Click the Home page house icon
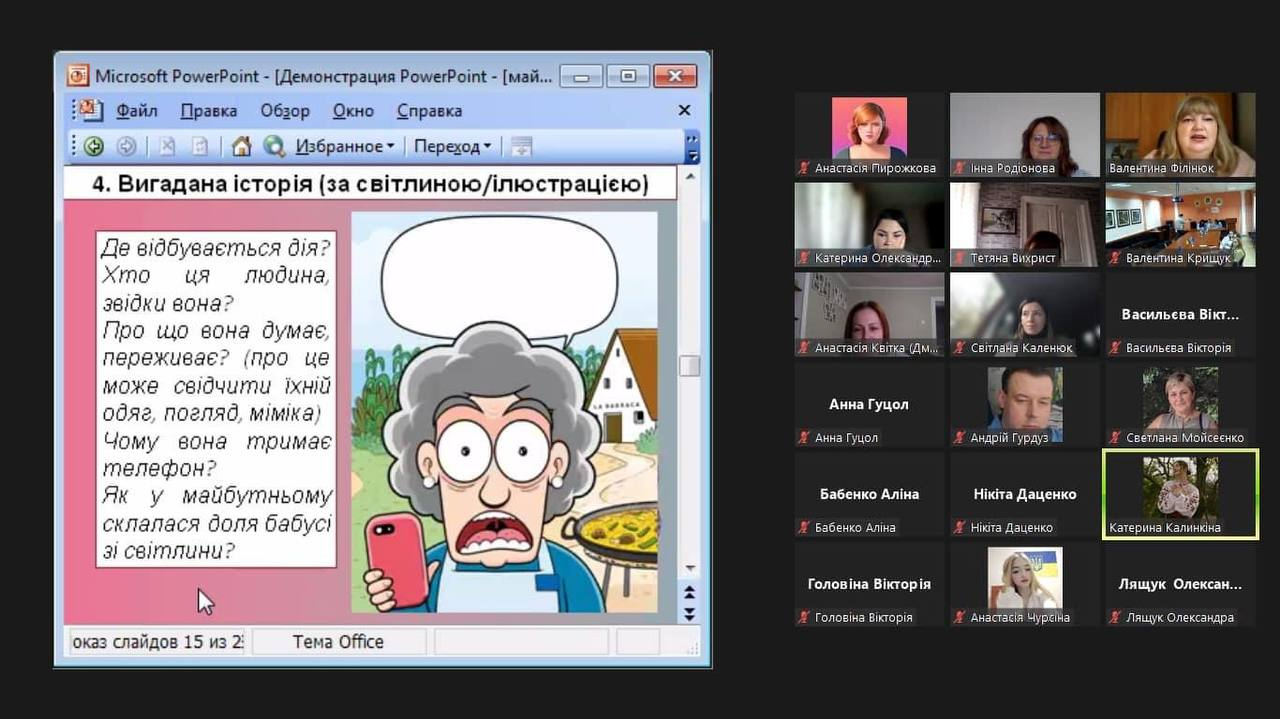 click(x=241, y=147)
